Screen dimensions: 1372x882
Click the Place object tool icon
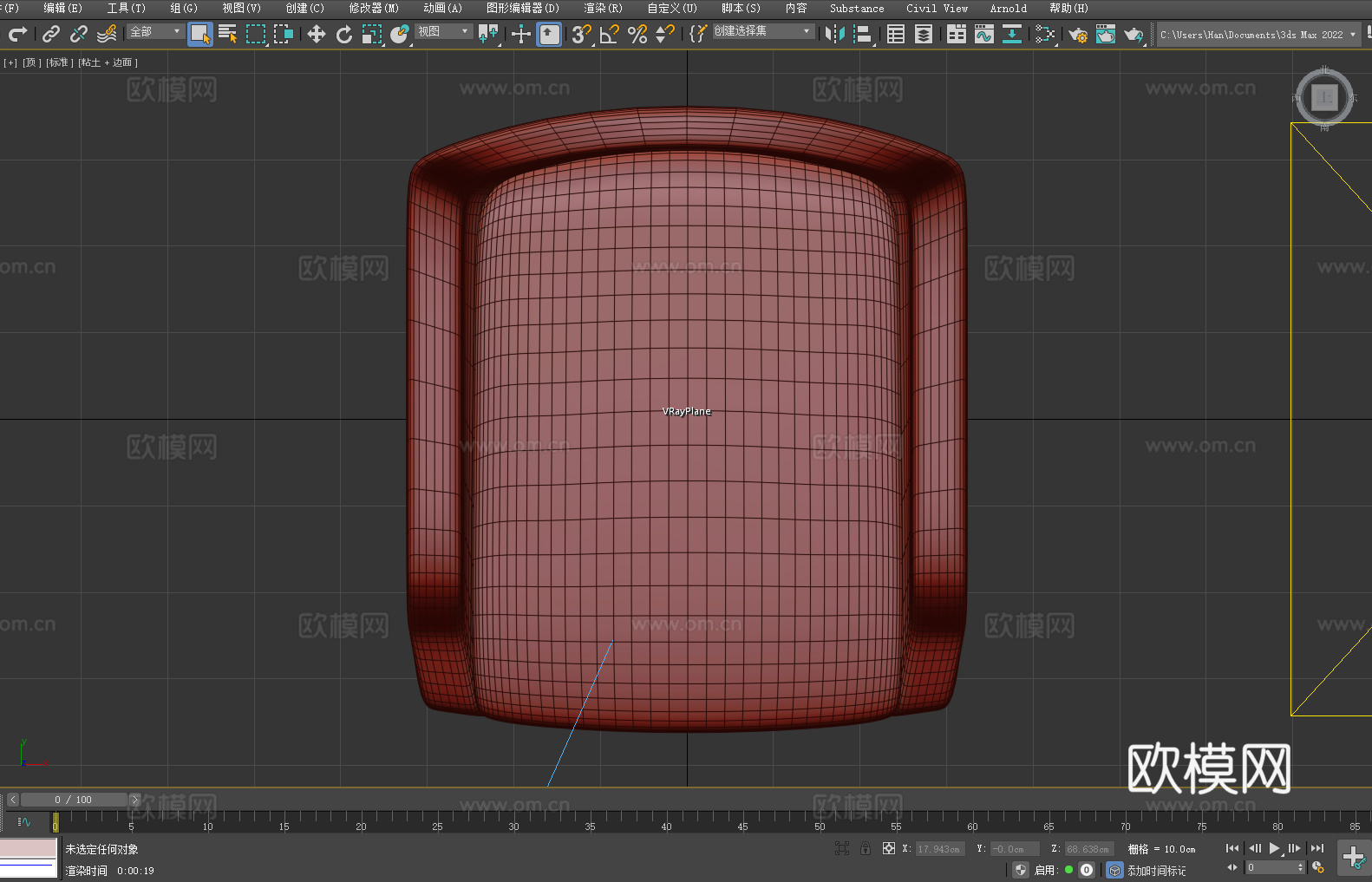pyautogui.click(x=400, y=34)
